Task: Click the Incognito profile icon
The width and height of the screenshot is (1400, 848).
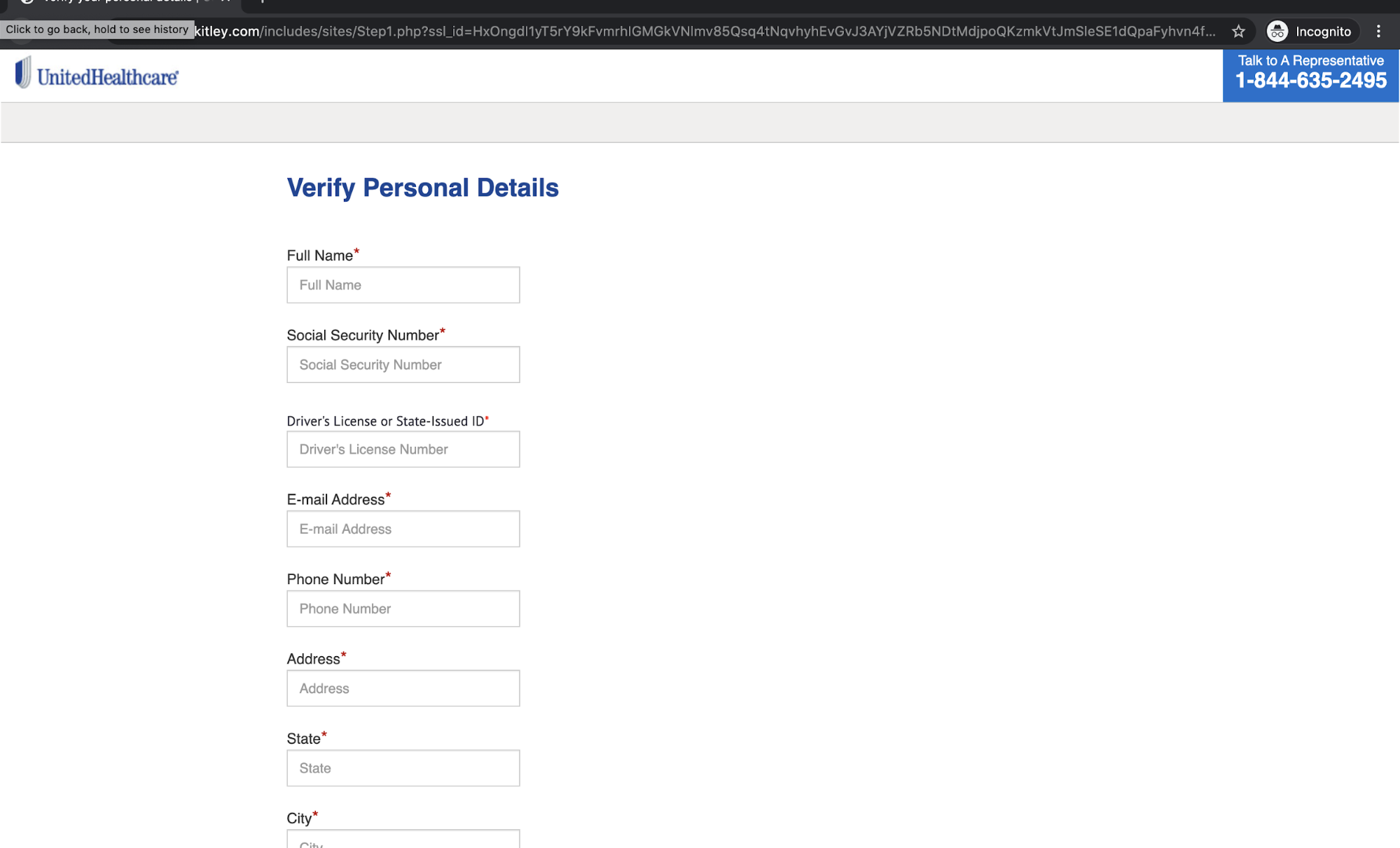Action: 1277,32
